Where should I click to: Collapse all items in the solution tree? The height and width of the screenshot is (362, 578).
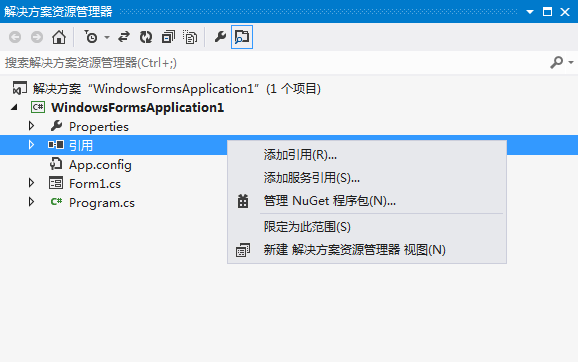168,37
